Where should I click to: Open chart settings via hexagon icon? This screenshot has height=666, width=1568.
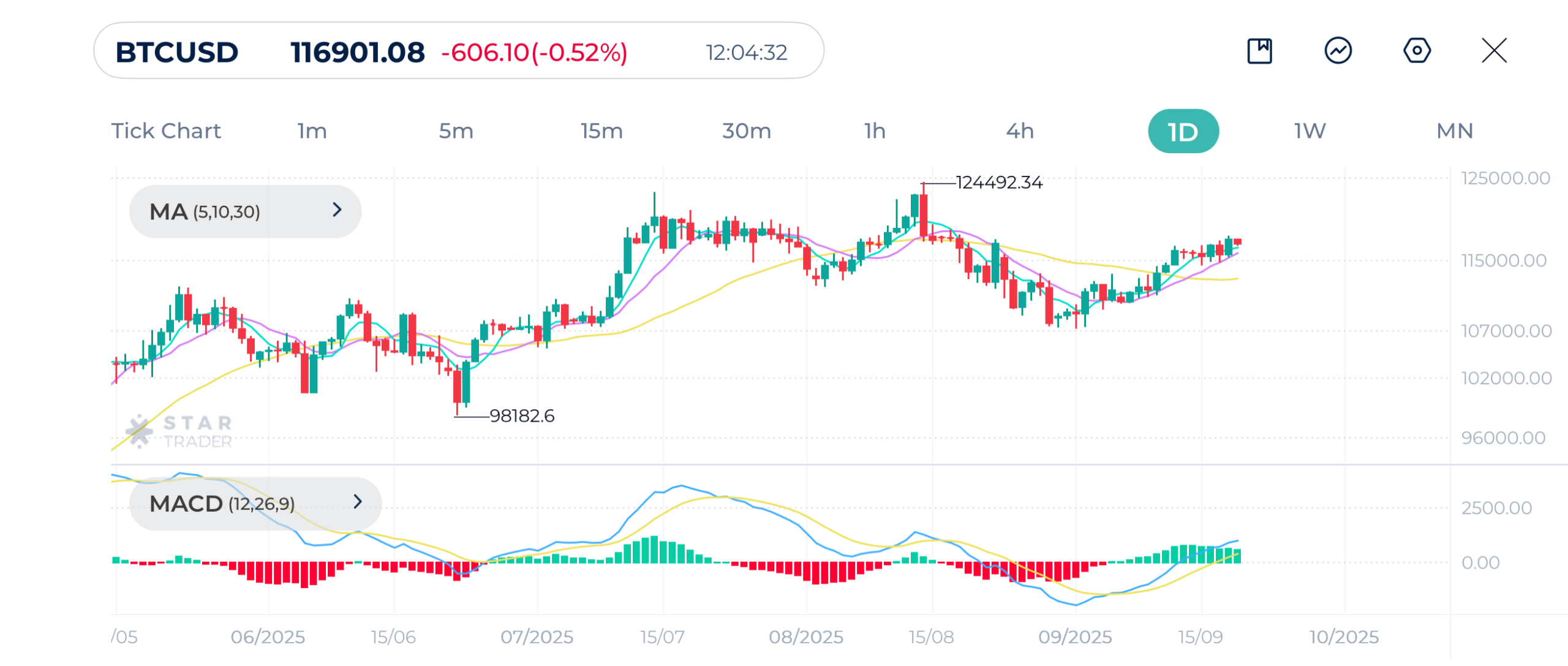(x=1417, y=51)
